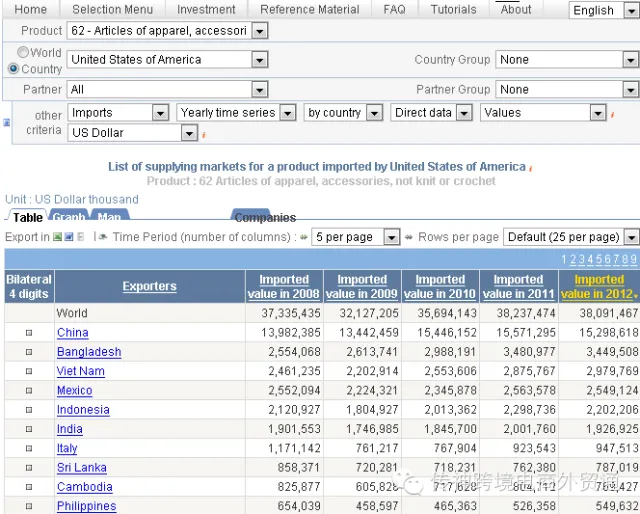Screen dimensions: 640x514
Task: Select the Country radio button
Action: tap(13, 68)
